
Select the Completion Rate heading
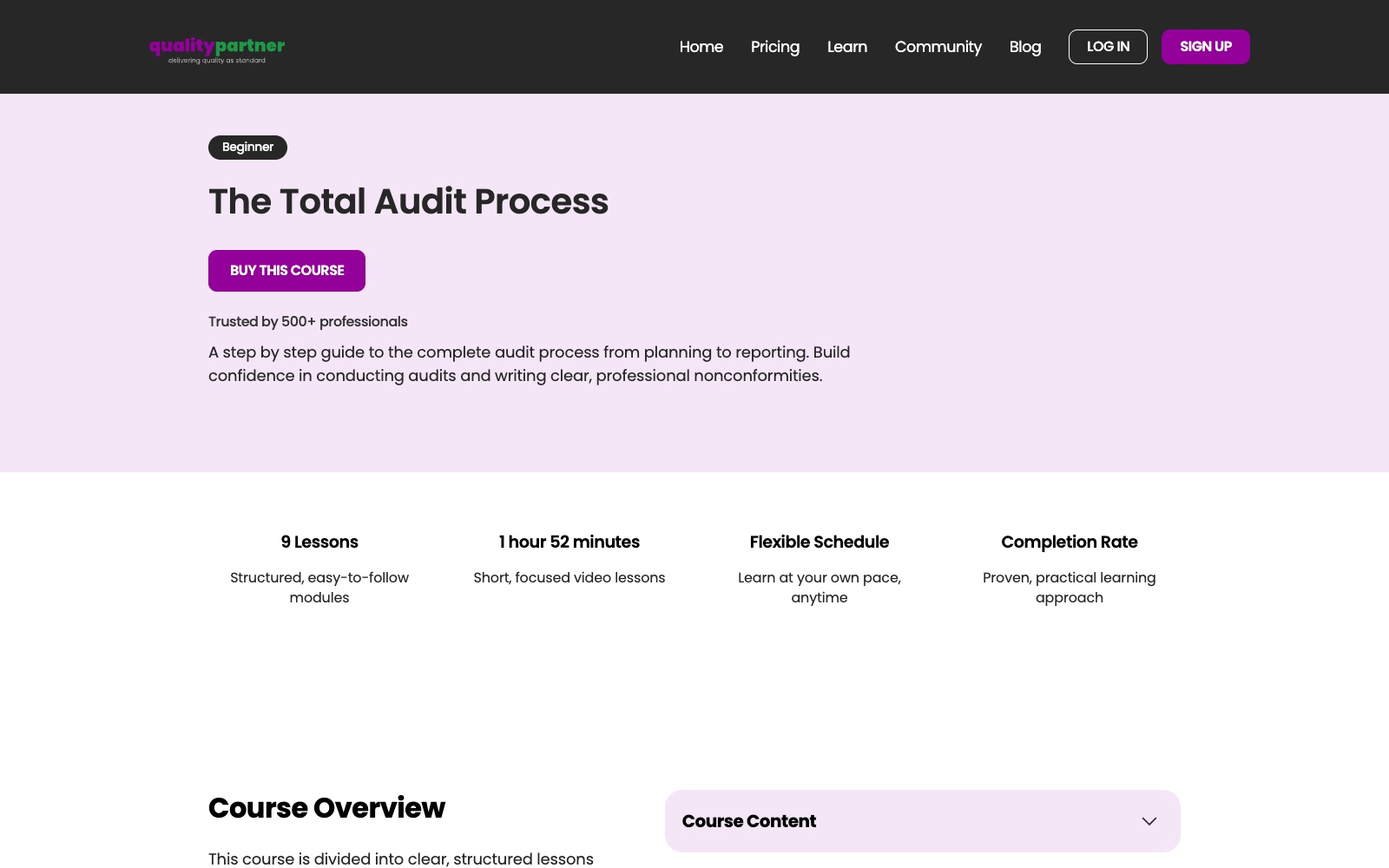click(x=1070, y=542)
